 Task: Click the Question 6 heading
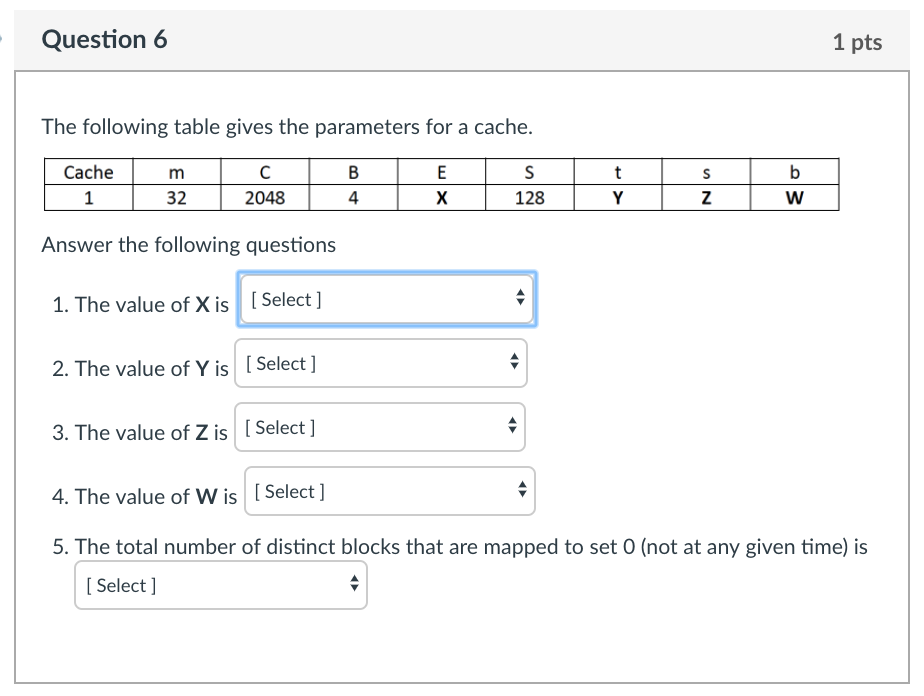tap(105, 40)
